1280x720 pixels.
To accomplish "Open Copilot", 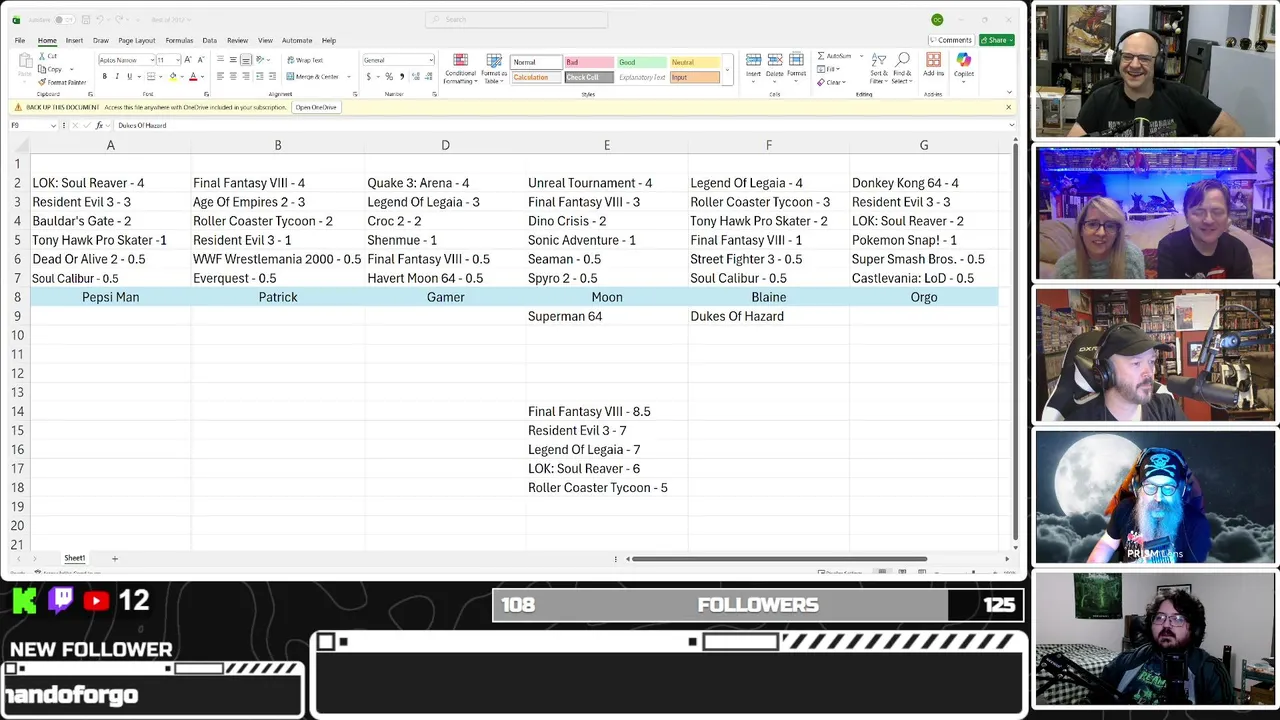I will coord(964,66).
